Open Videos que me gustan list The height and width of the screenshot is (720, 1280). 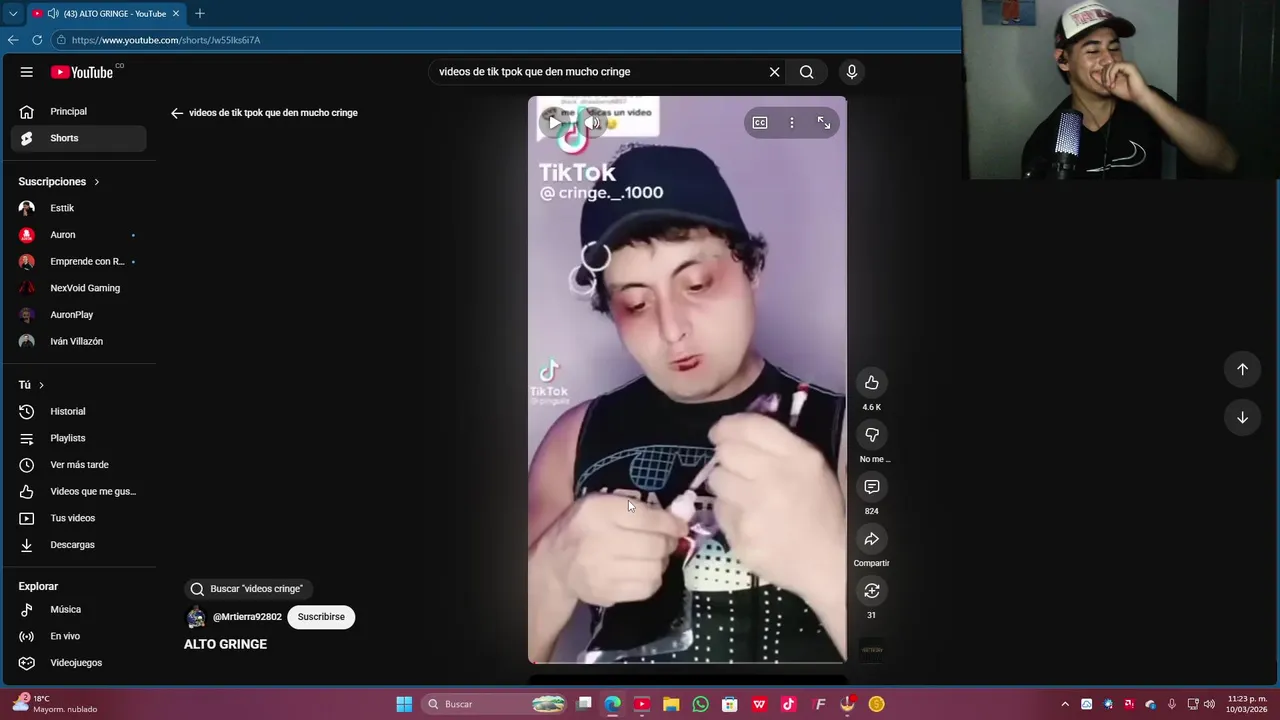pos(78,491)
